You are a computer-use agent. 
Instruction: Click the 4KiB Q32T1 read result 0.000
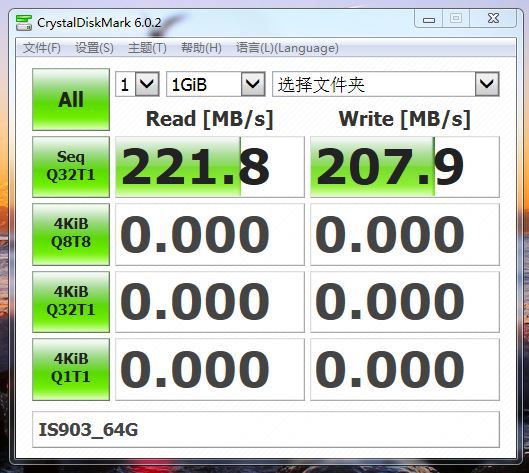210,302
